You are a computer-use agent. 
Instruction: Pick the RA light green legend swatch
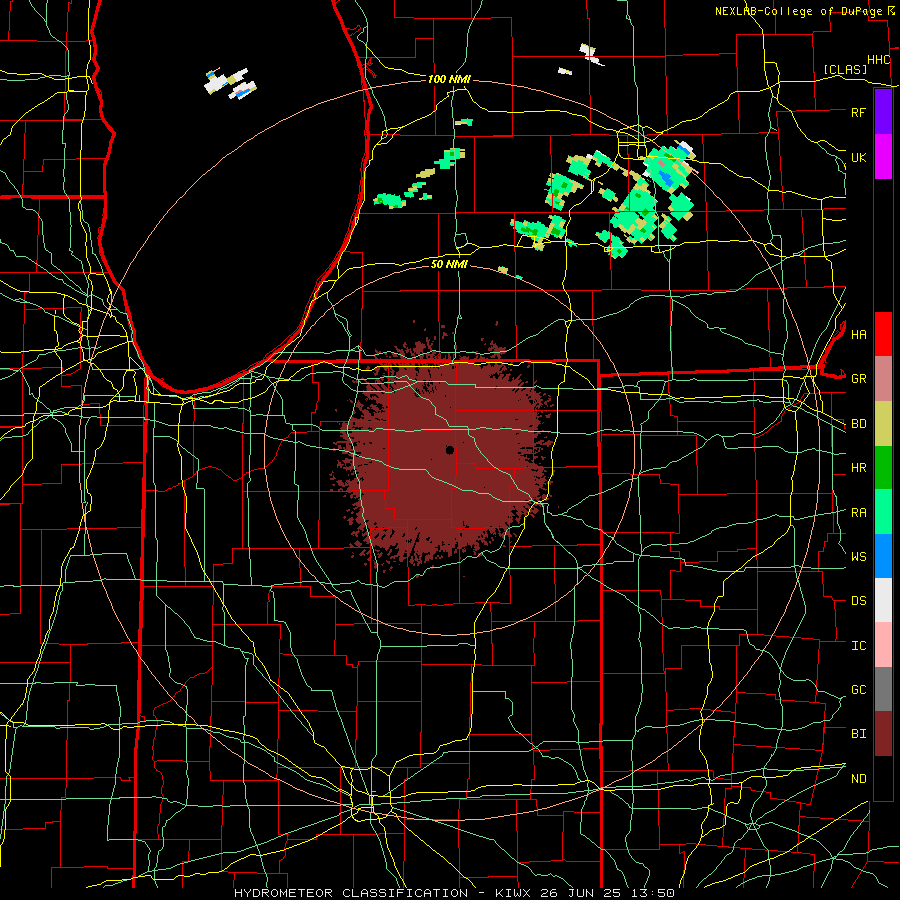tap(883, 512)
